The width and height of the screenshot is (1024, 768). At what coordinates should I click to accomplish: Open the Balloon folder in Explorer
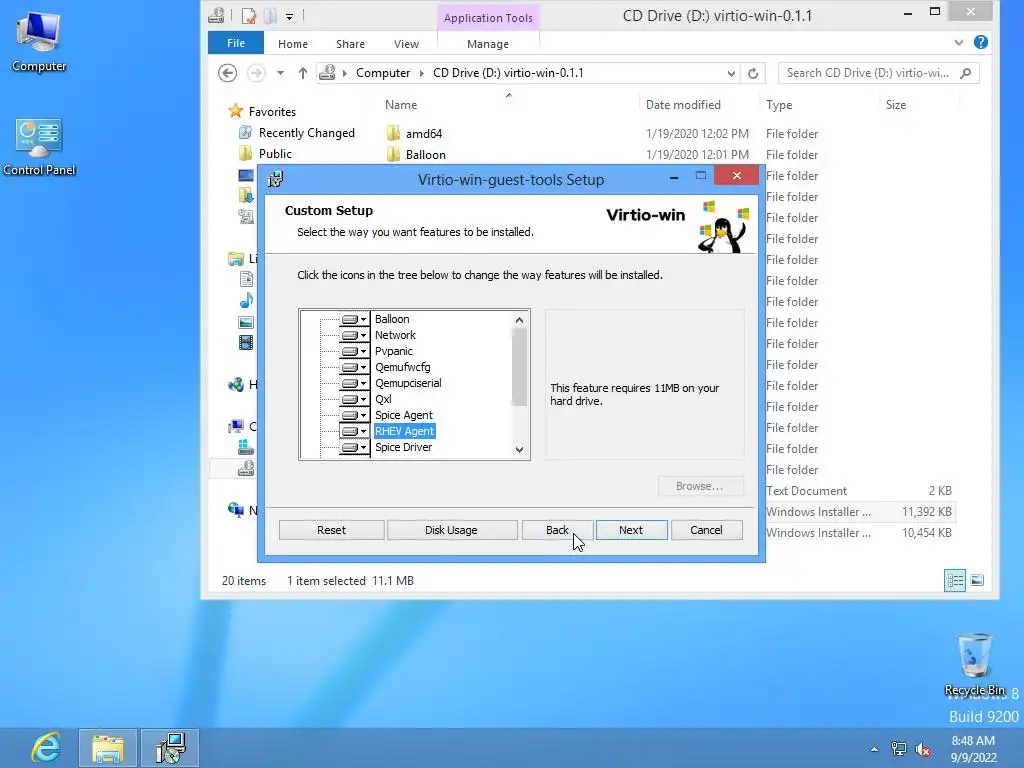425,155
